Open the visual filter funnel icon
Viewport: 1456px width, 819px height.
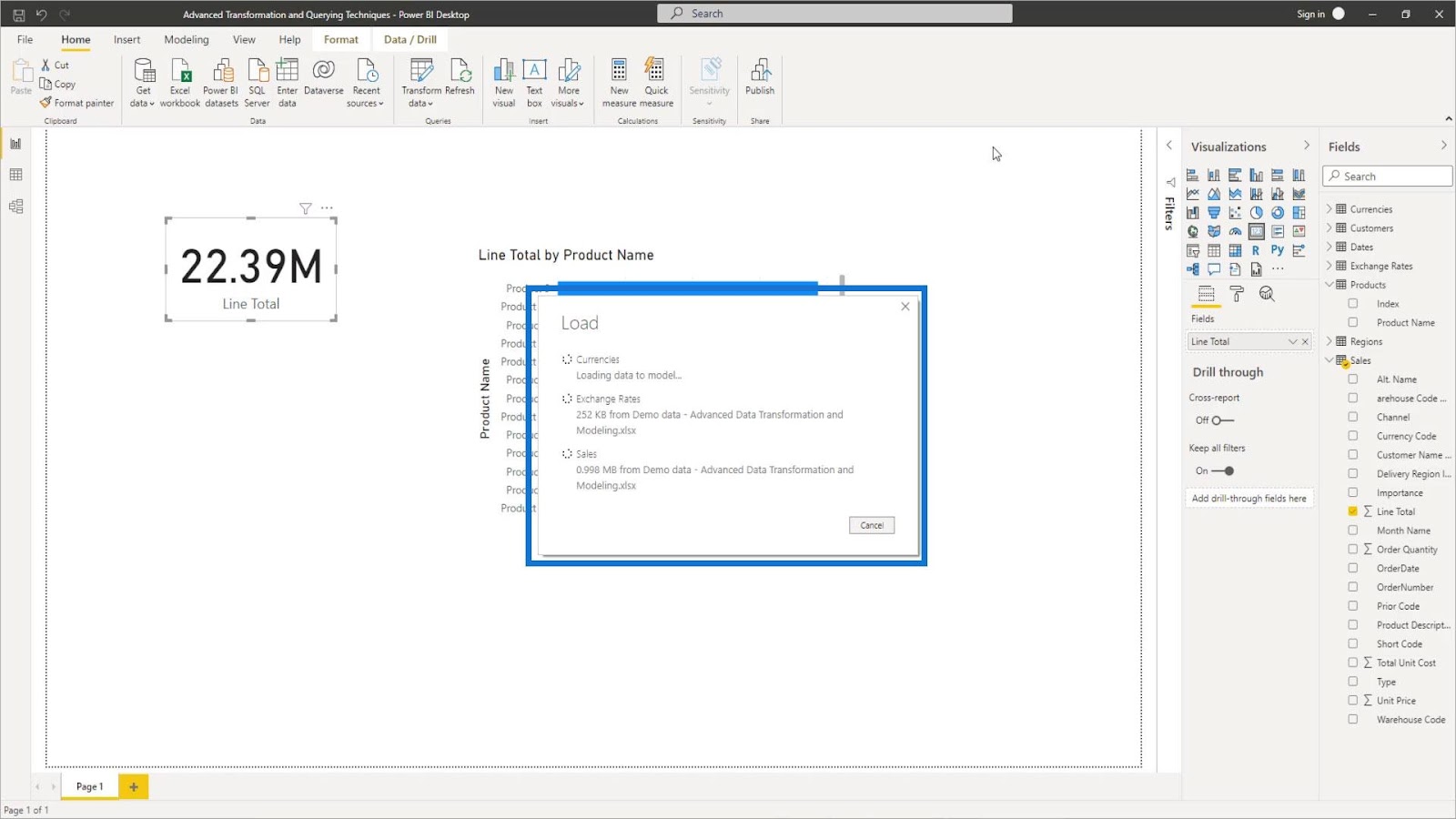(306, 208)
